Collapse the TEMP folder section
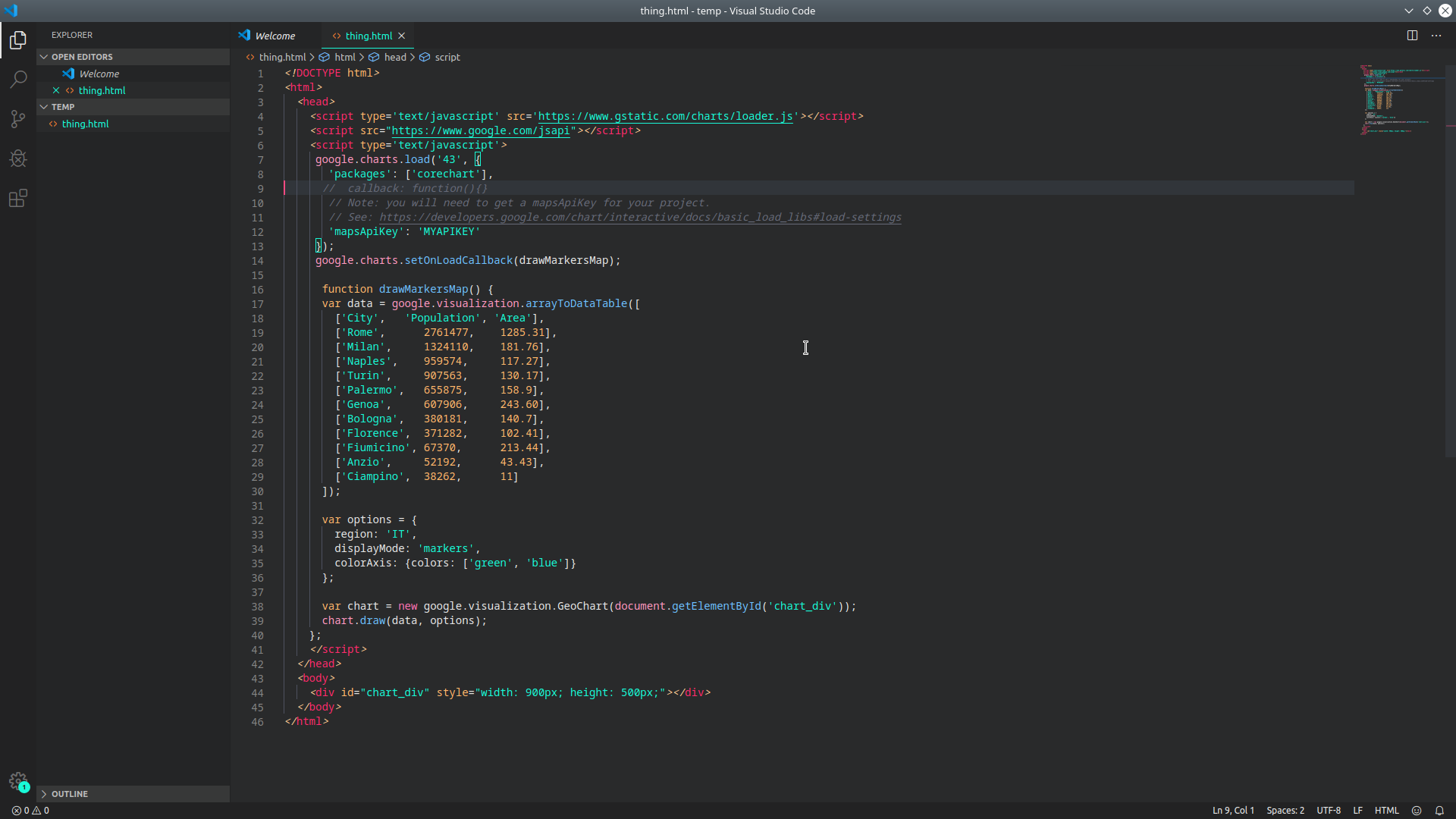This screenshot has width=1456, height=819. pos(133,107)
